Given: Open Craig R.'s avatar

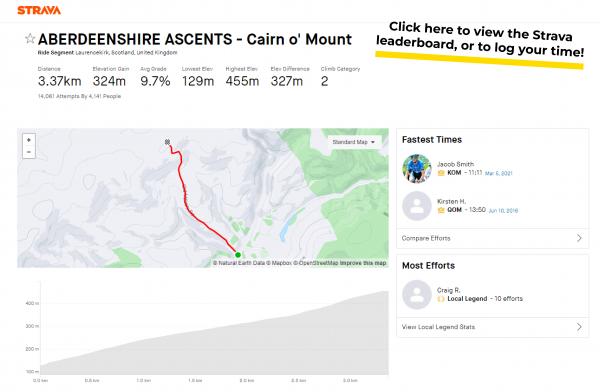Looking at the screenshot, I should tap(417, 294).
